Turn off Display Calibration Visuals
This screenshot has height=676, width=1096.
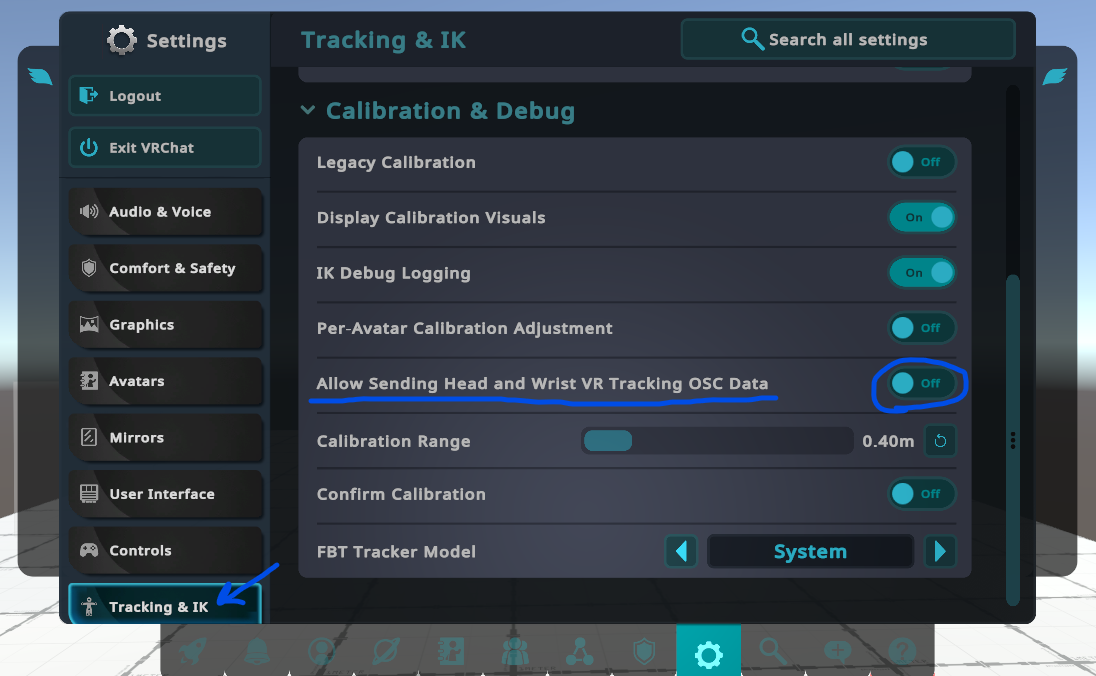921,217
